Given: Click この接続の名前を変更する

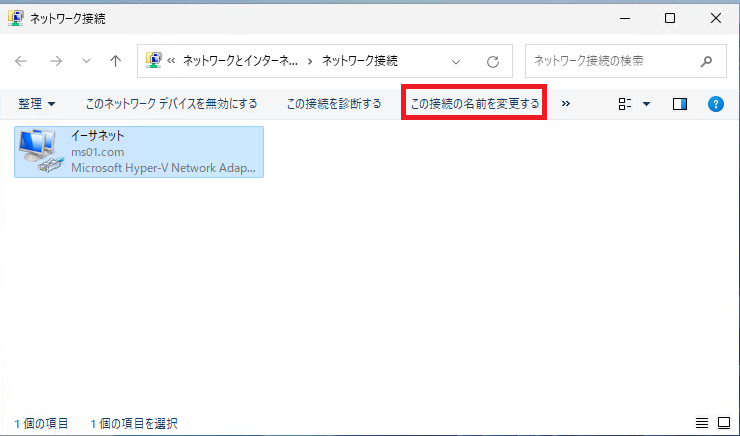Looking at the screenshot, I should 474,104.
